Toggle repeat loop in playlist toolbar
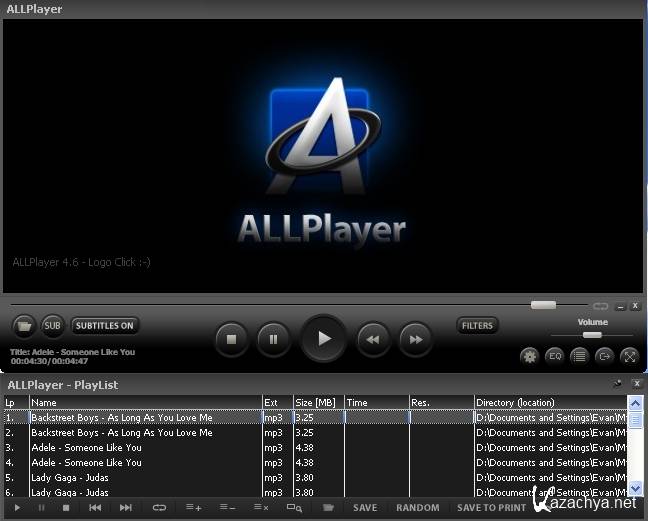 point(159,508)
